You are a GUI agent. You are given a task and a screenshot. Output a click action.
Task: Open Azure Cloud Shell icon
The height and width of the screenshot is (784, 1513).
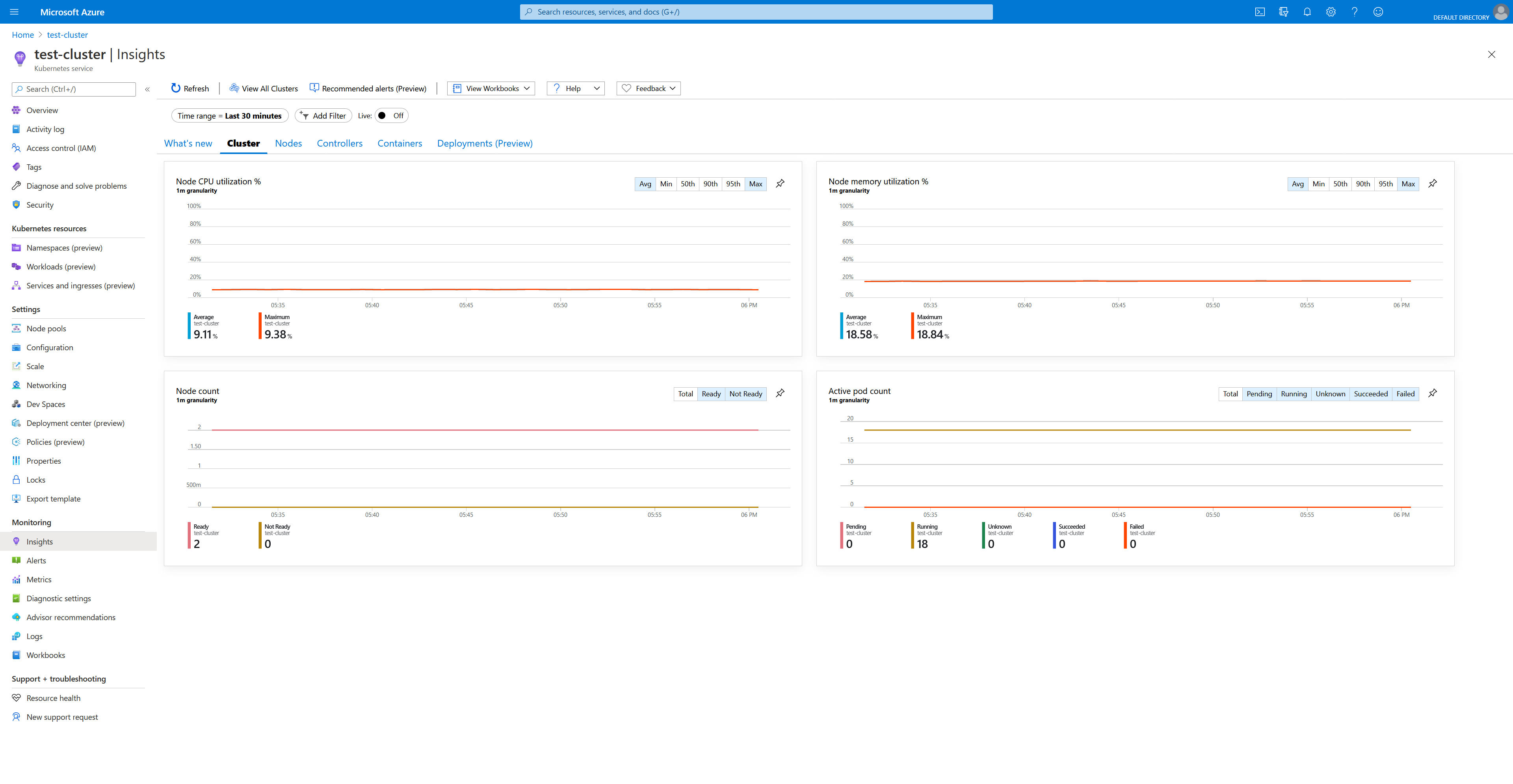tap(1259, 12)
